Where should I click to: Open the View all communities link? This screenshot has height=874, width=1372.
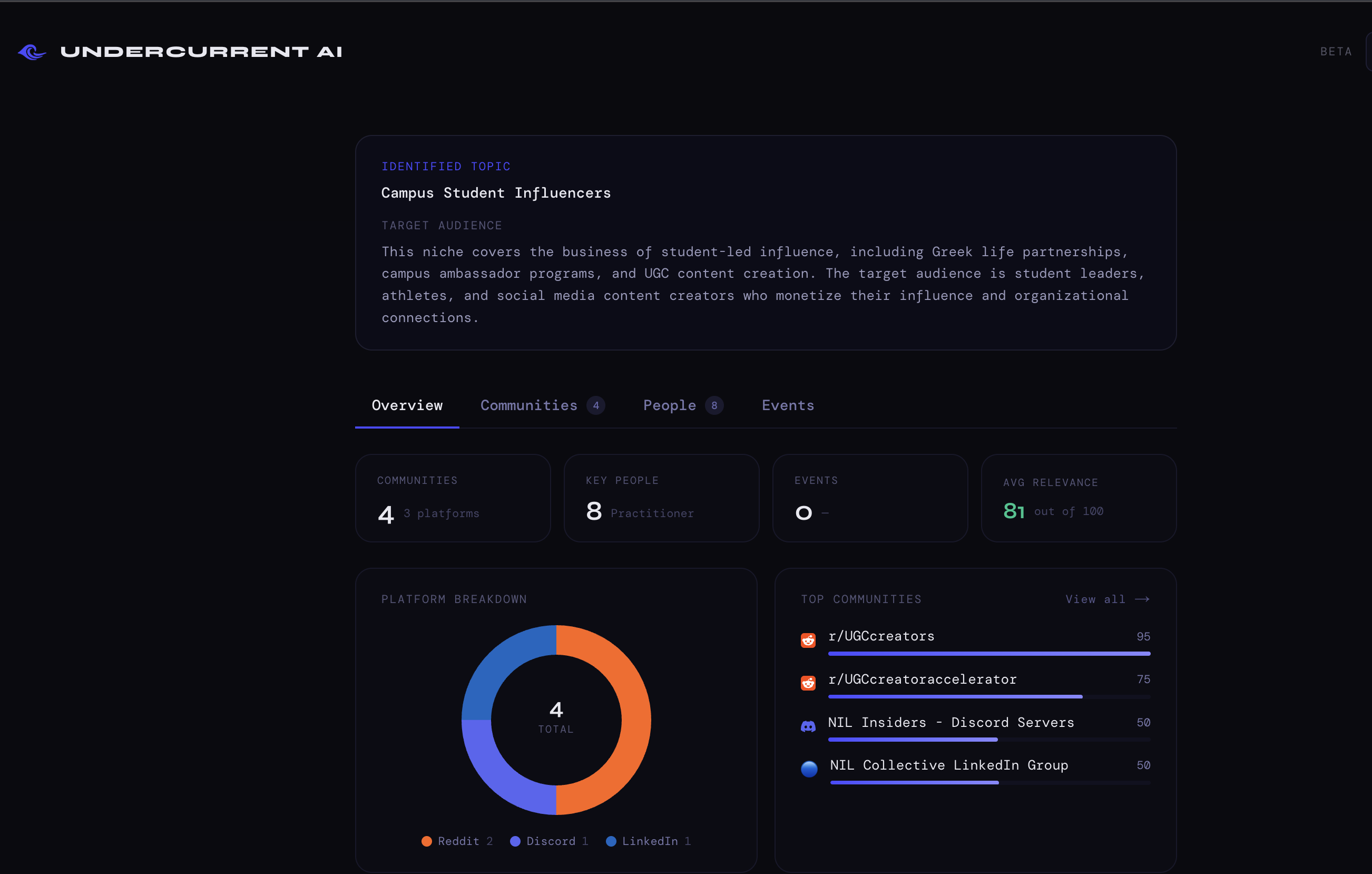(x=1095, y=599)
